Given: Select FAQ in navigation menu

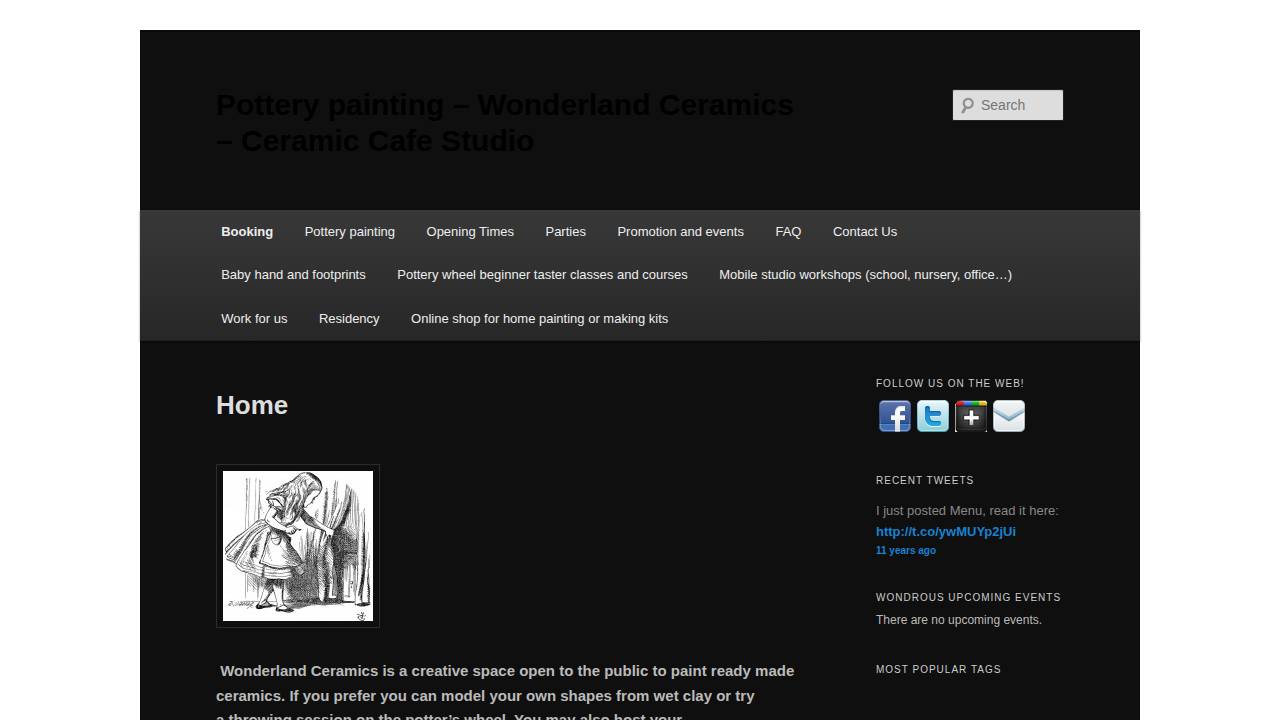Looking at the screenshot, I should click(788, 232).
